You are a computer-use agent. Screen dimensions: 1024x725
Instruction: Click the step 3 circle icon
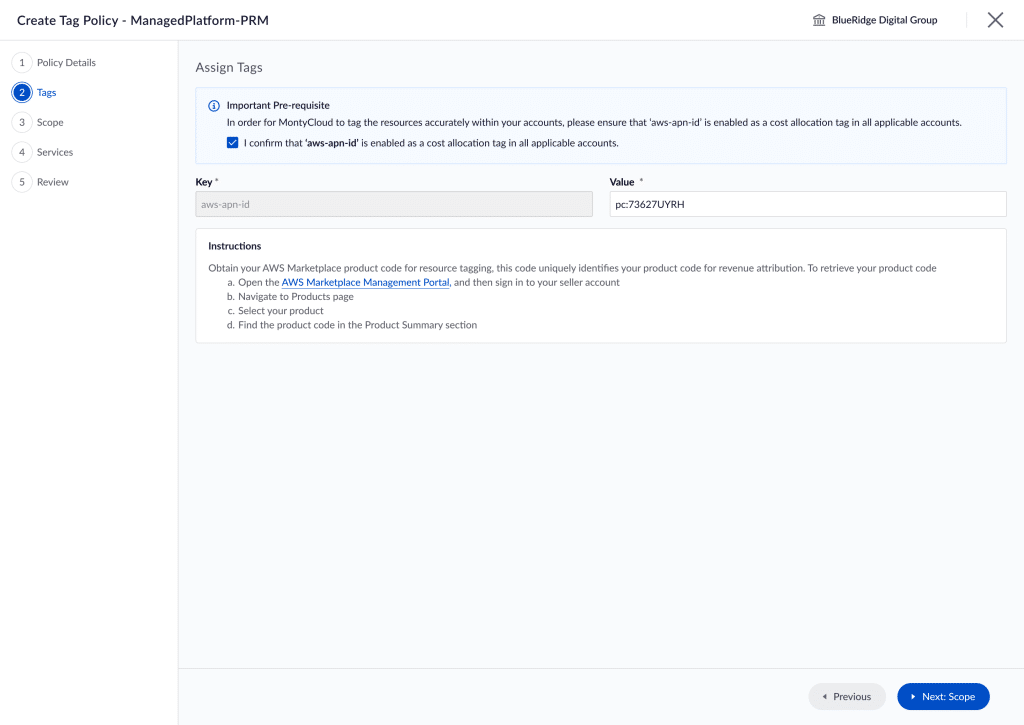[x=22, y=122]
